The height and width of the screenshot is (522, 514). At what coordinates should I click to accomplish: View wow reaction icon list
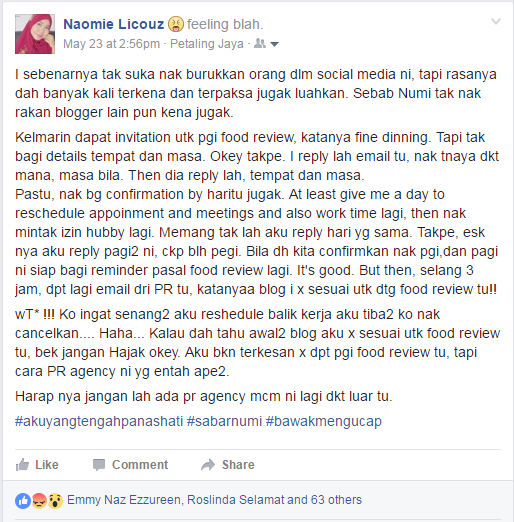pos(55,501)
